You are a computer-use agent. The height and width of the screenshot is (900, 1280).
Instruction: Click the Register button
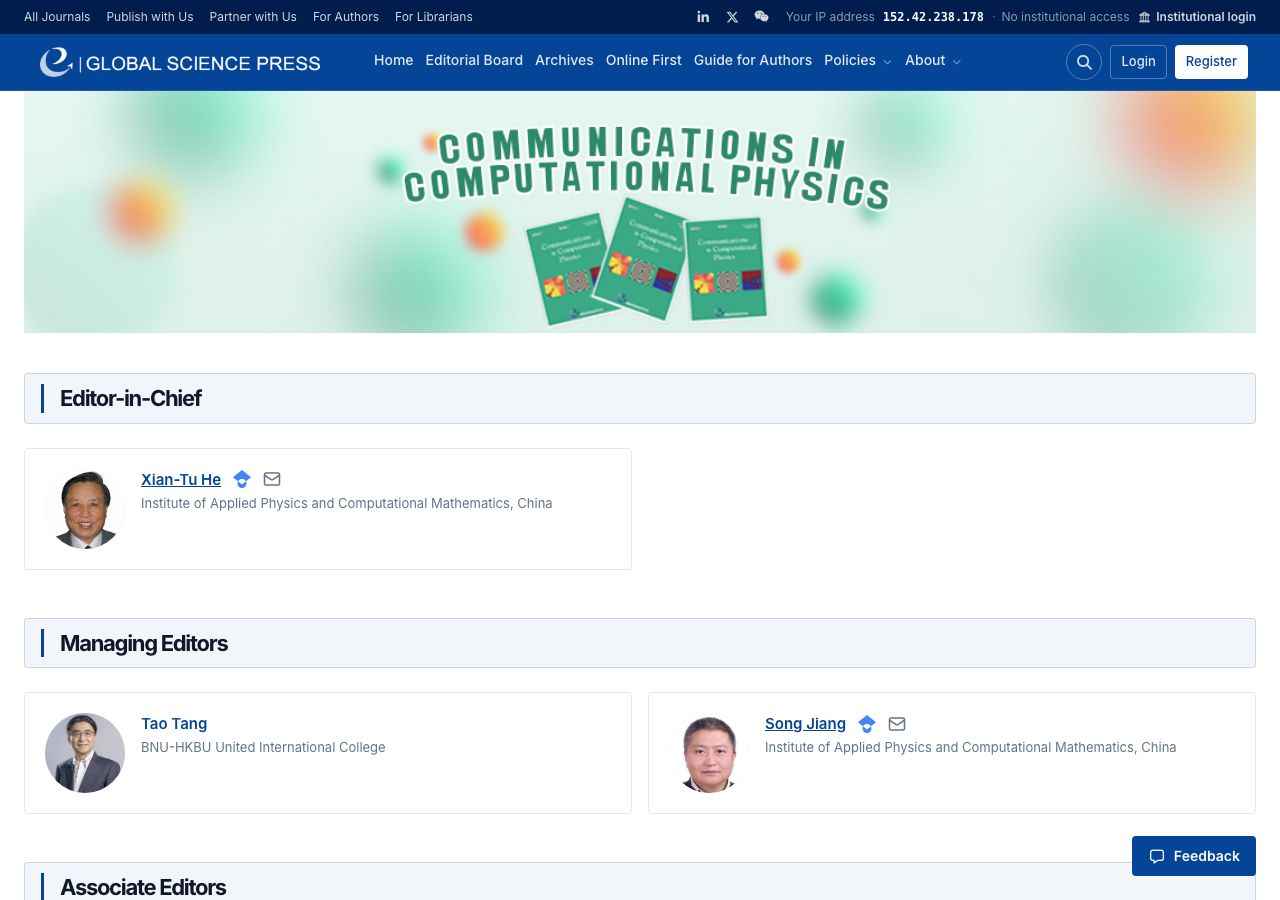pyautogui.click(x=1211, y=62)
